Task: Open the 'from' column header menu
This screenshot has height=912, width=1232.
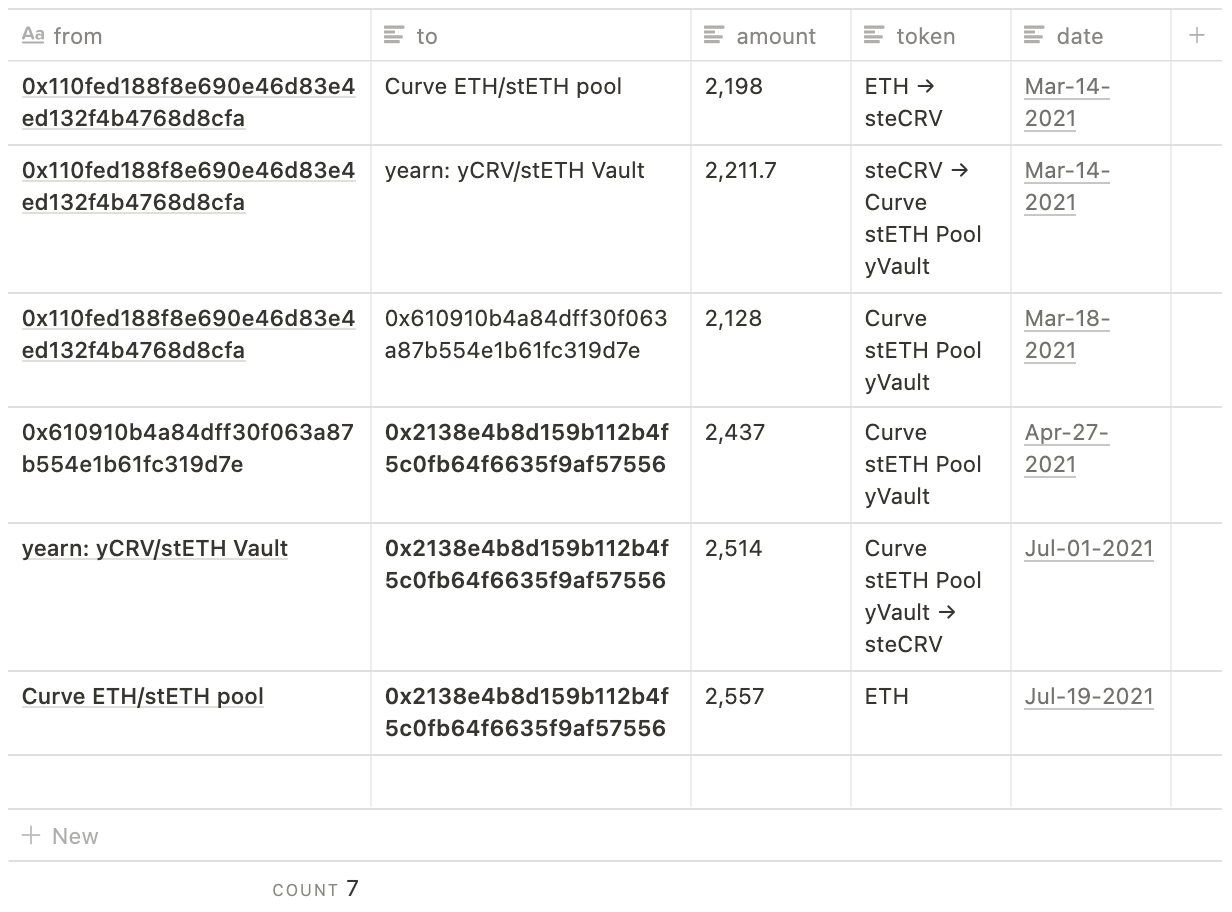Action: [189, 36]
